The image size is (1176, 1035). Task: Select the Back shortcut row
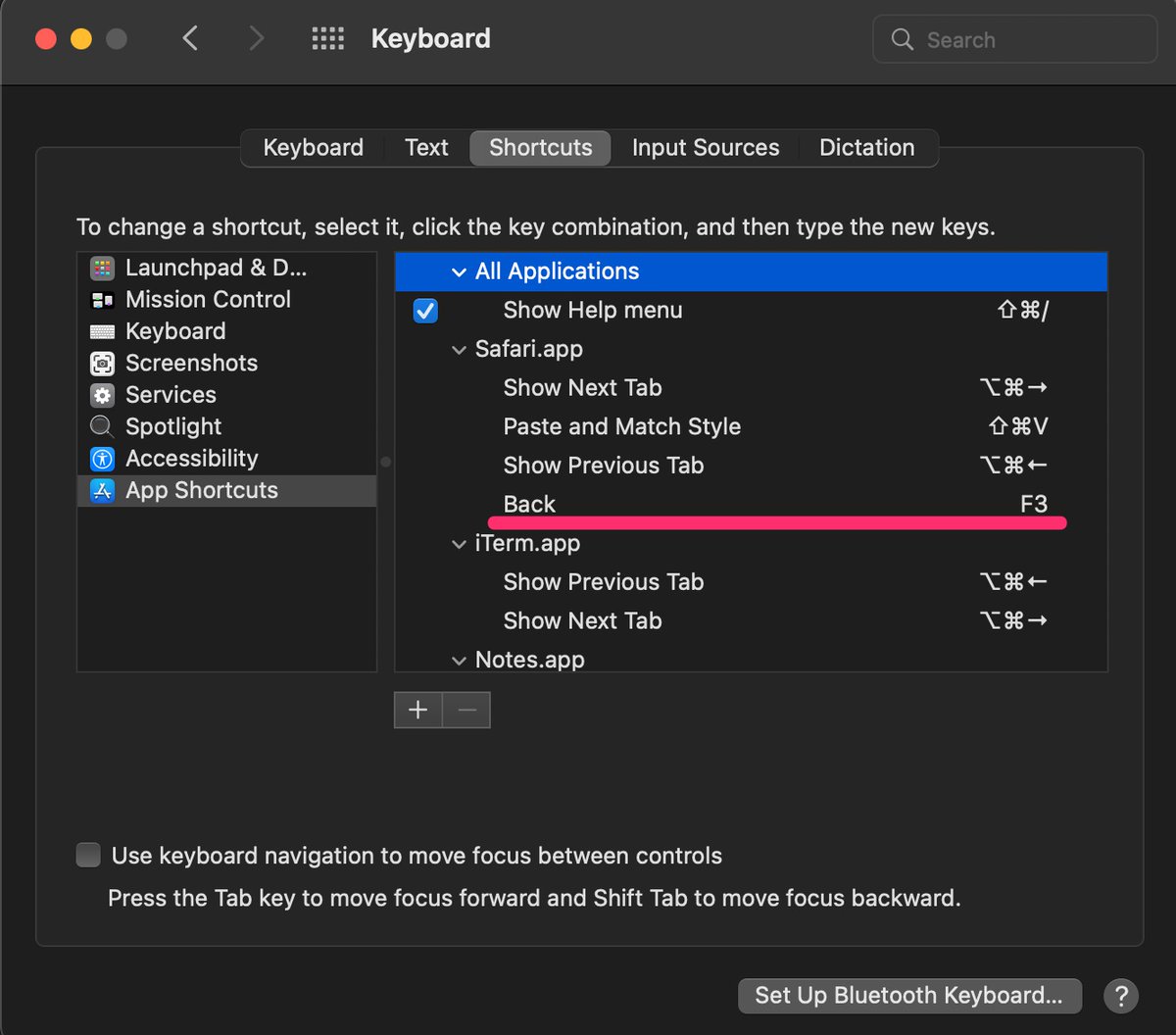point(751,505)
